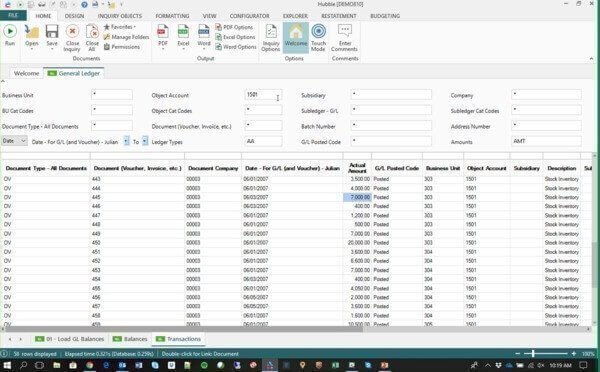Click the taskbar search magnifier icon
This screenshot has width=600, height=372.
(23, 365)
